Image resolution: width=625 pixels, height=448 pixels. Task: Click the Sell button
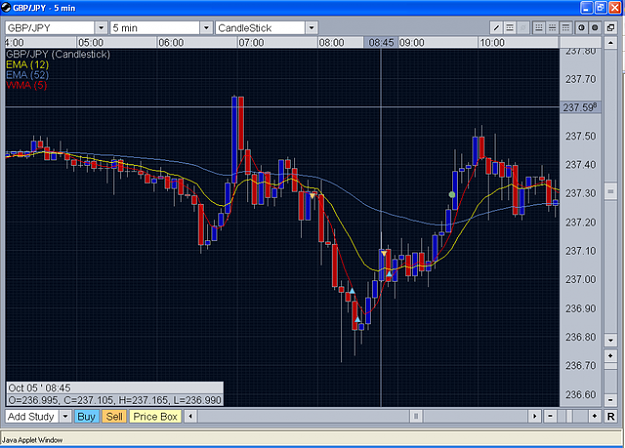114,417
